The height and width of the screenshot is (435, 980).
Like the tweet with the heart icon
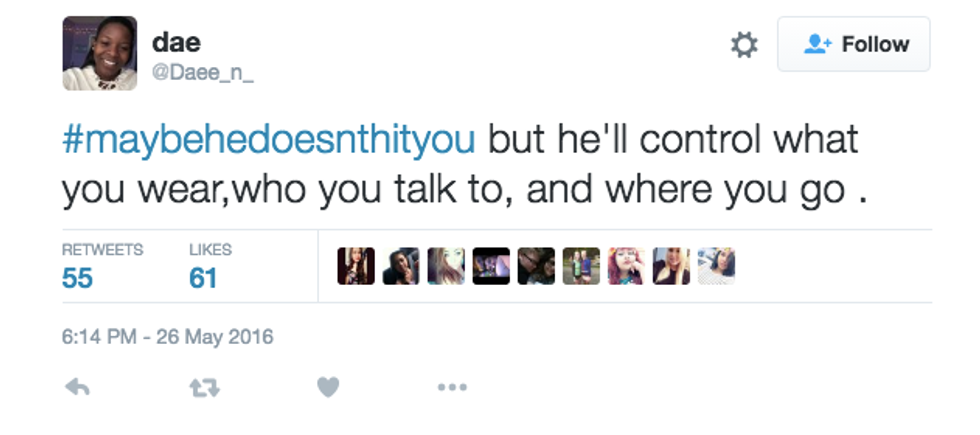(x=328, y=387)
